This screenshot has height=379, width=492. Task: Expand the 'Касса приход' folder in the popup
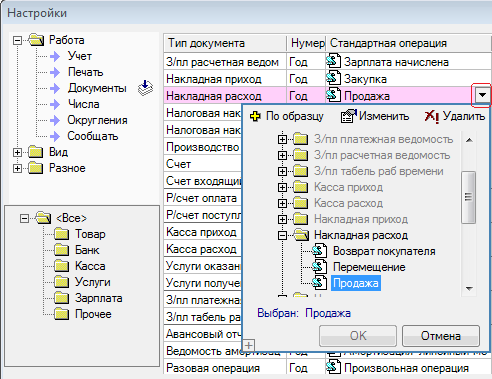(282, 187)
